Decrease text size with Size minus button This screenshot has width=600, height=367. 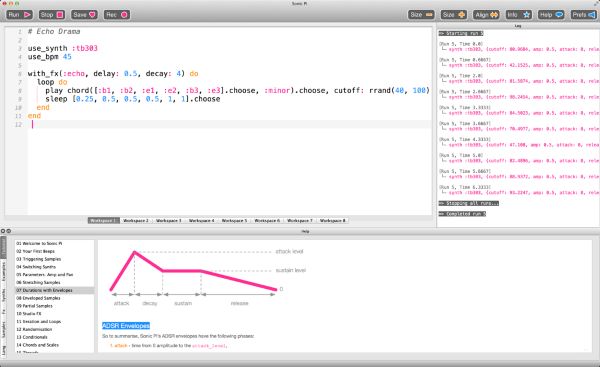[x=421, y=15]
